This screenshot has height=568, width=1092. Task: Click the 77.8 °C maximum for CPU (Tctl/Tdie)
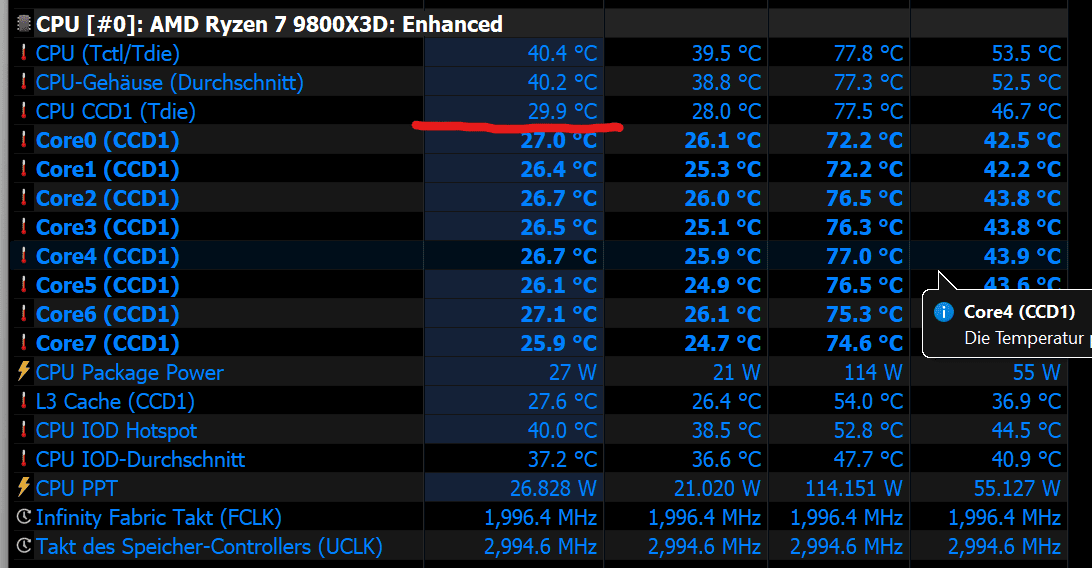868,53
